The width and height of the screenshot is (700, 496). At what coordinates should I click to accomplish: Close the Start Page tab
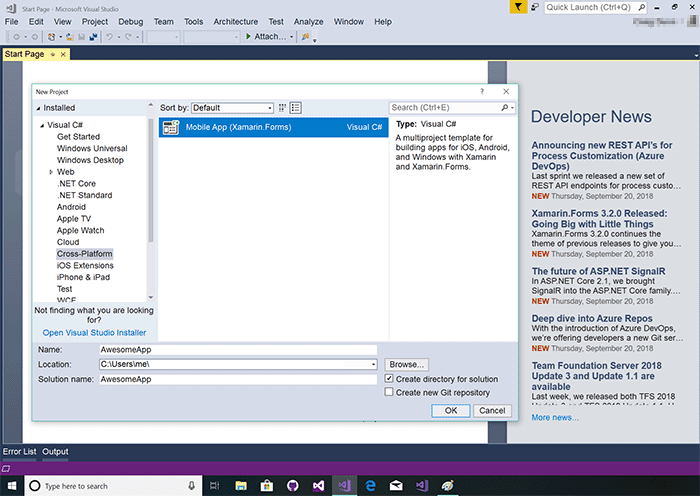click(63, 54)
